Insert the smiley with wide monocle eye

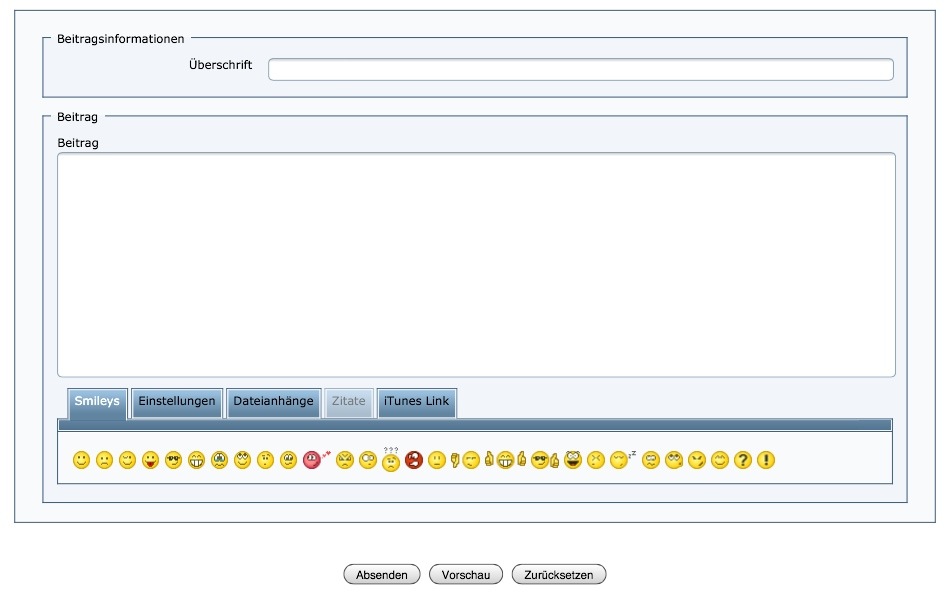tap(367, 460)
